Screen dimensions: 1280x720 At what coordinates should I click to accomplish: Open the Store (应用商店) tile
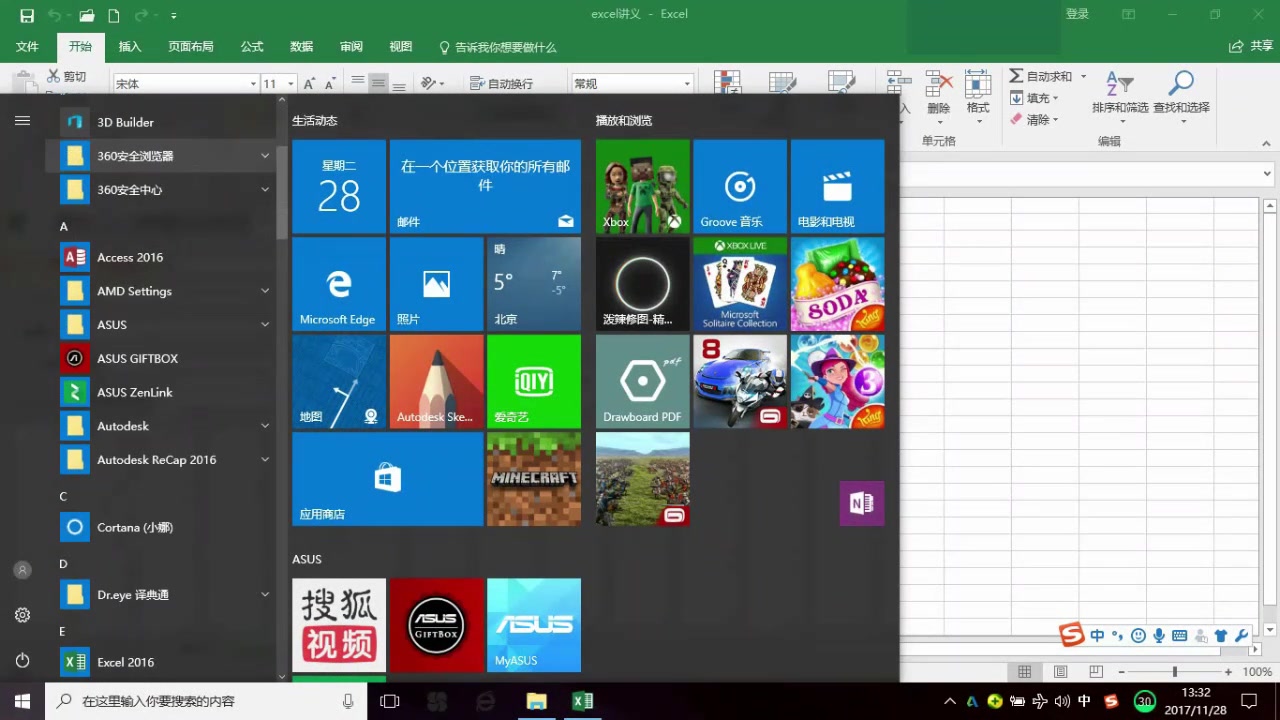point(387,479)
